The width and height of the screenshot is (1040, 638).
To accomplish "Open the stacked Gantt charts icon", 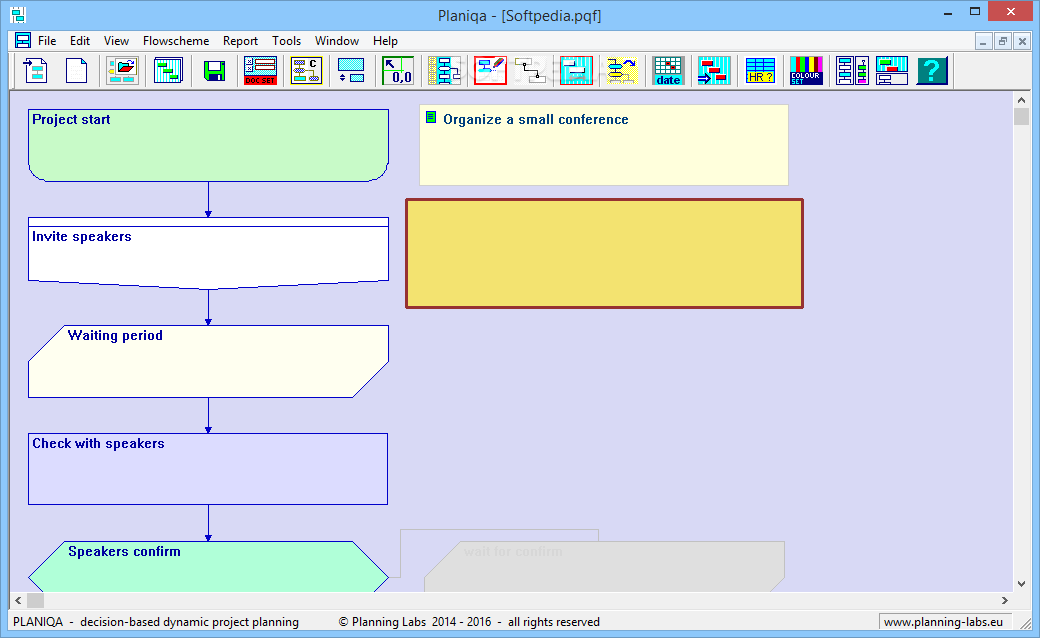I will 168,70.
